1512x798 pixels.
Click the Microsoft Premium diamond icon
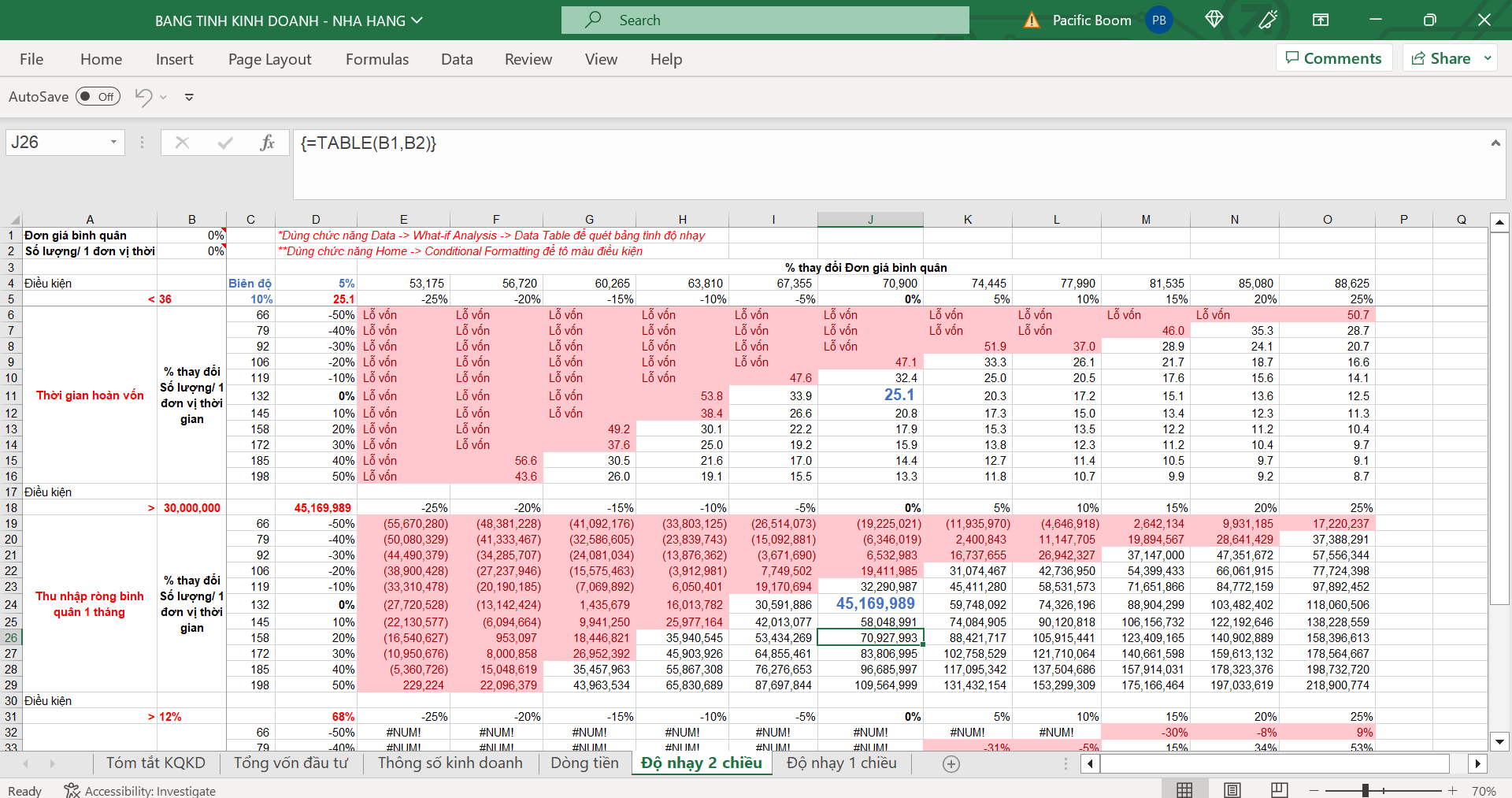click(1214, 20)
